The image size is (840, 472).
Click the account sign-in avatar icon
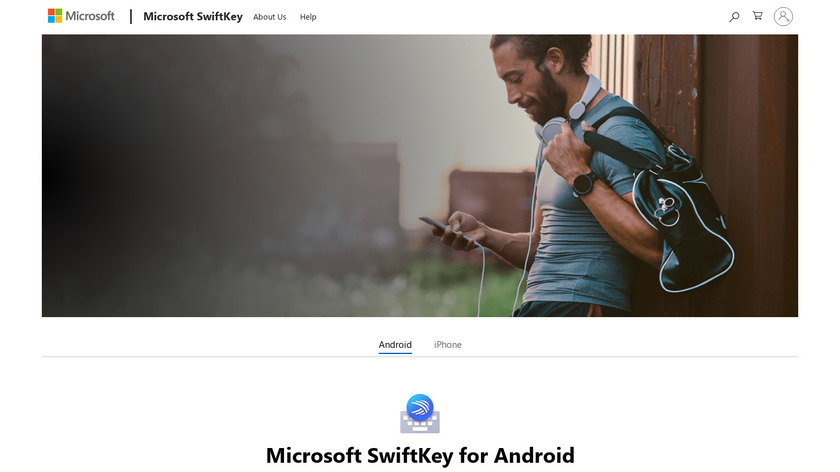783,17
